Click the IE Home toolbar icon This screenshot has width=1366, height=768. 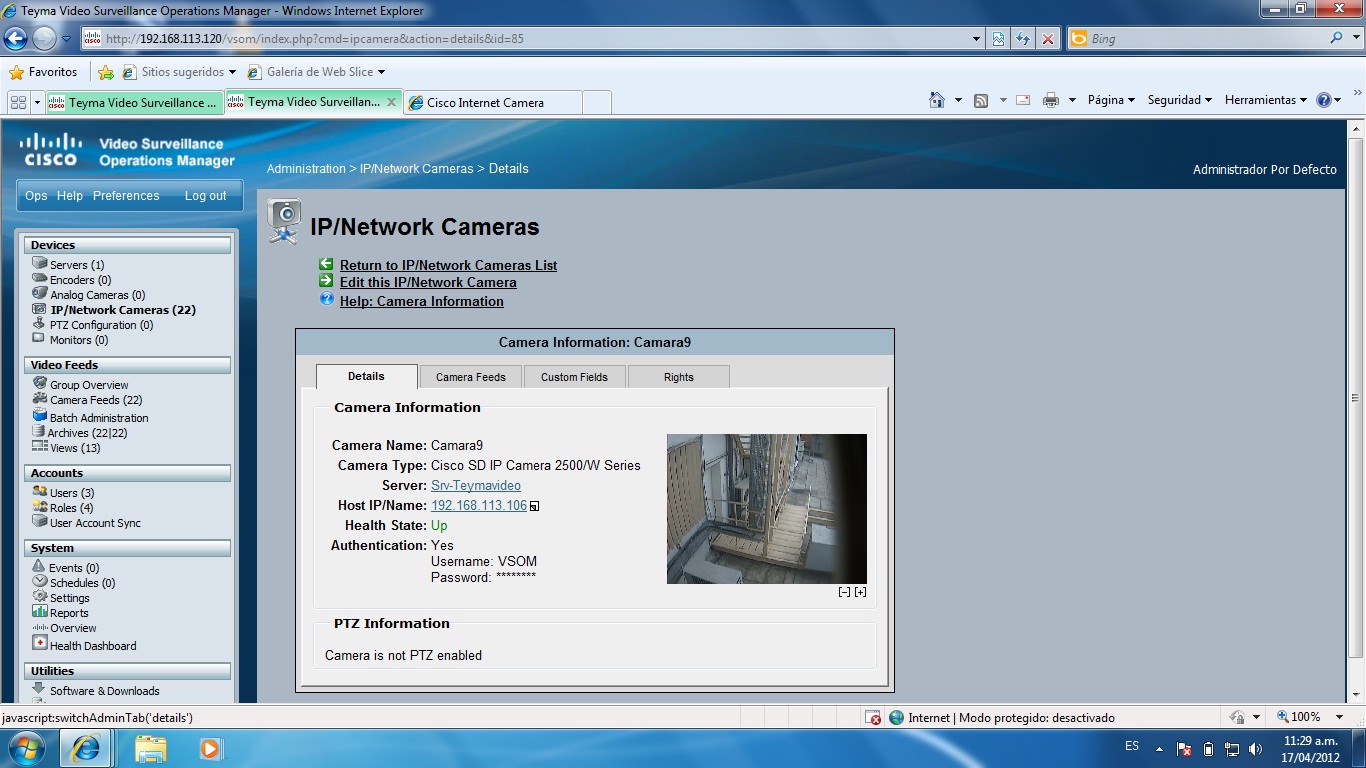(937, 100)
